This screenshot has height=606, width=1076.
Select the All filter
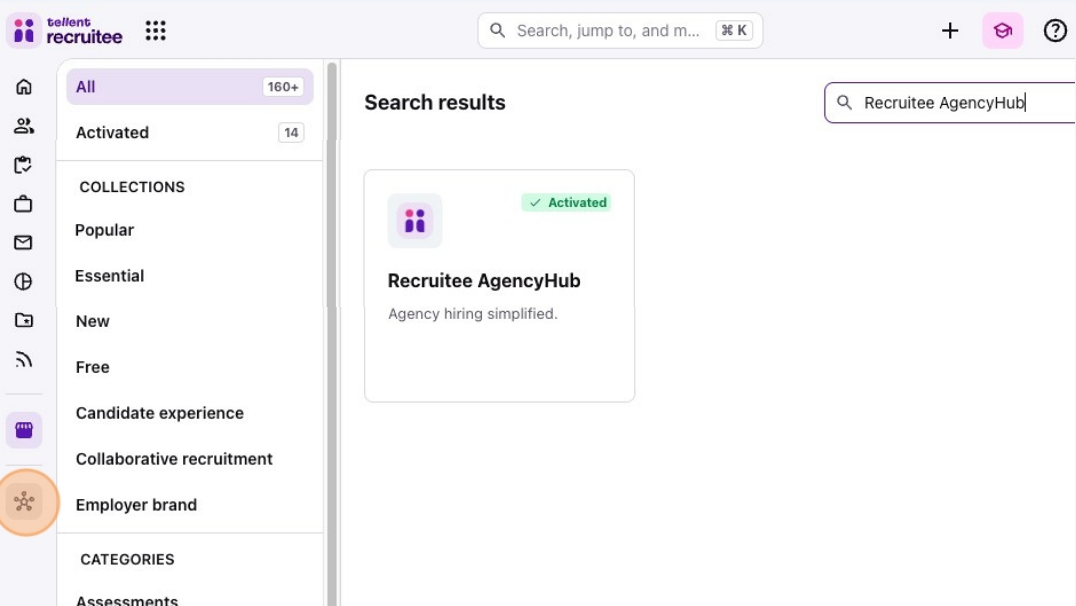(x=189, y=86)
